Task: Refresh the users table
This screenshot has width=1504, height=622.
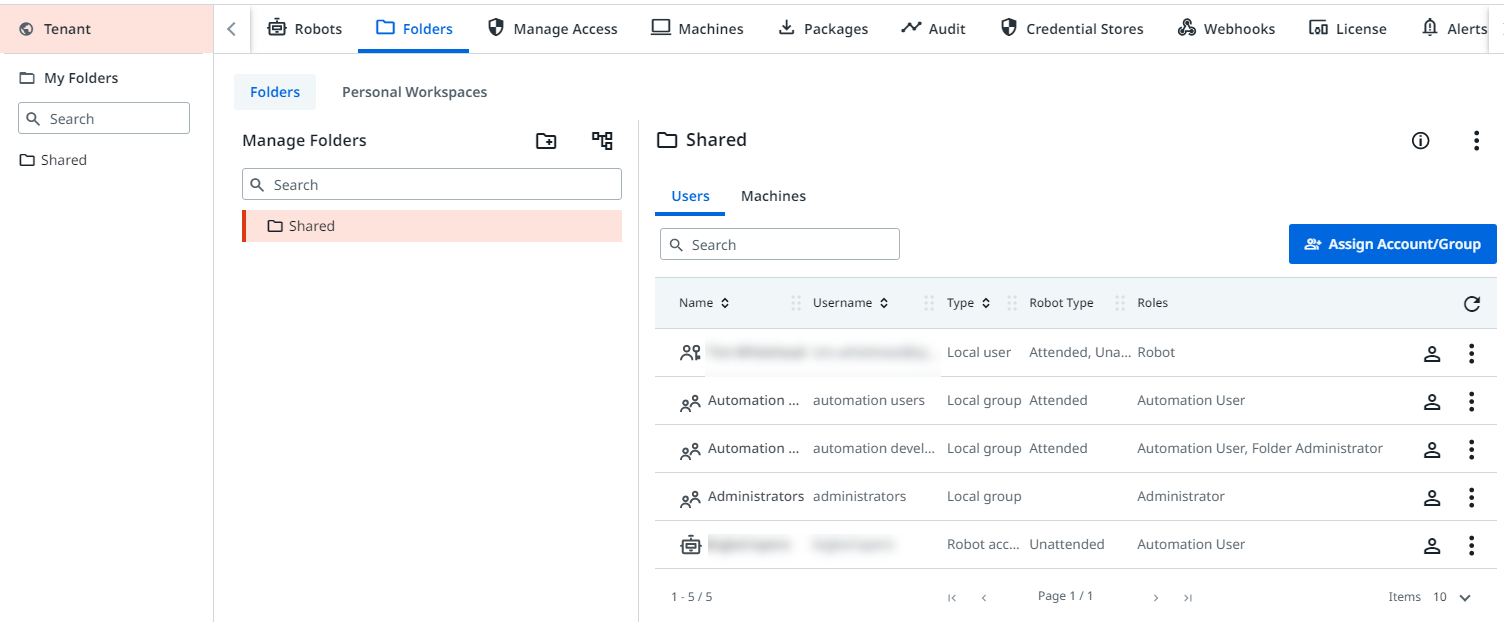Action: click(x=1471, y=304)
